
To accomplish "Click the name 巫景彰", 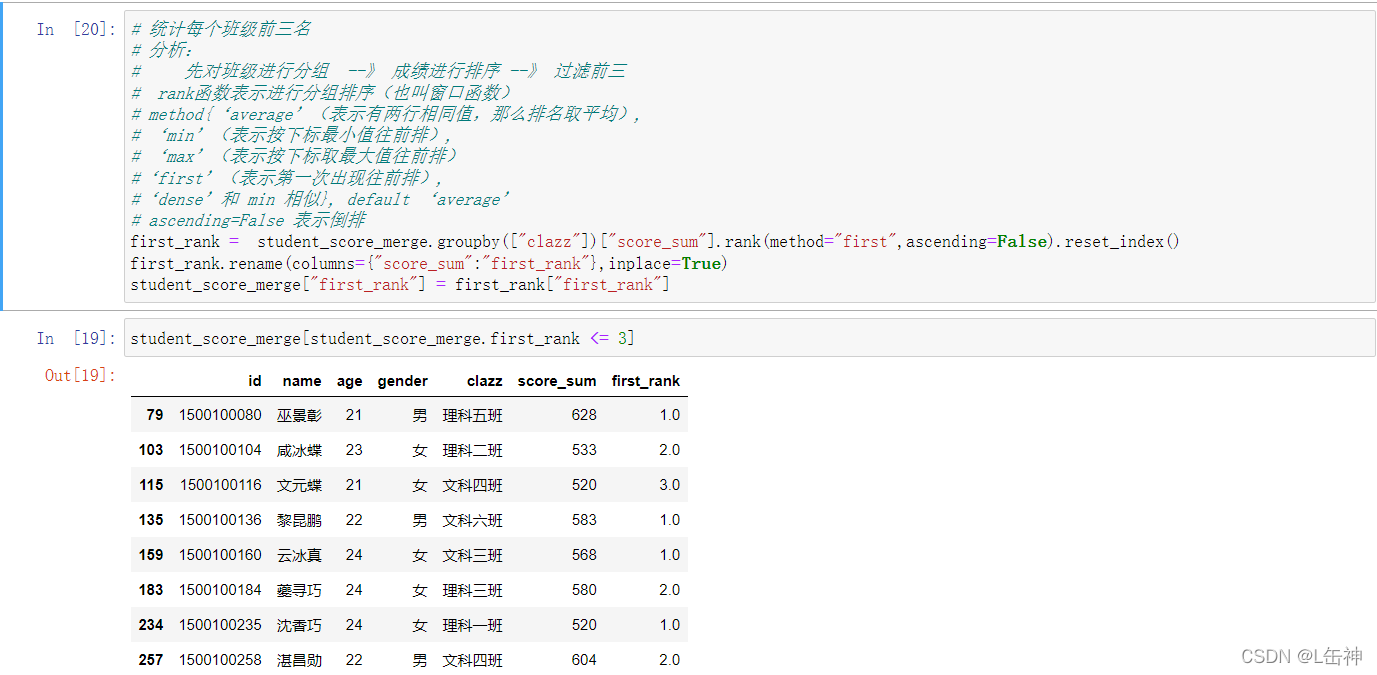I will (x=300, y=415).
